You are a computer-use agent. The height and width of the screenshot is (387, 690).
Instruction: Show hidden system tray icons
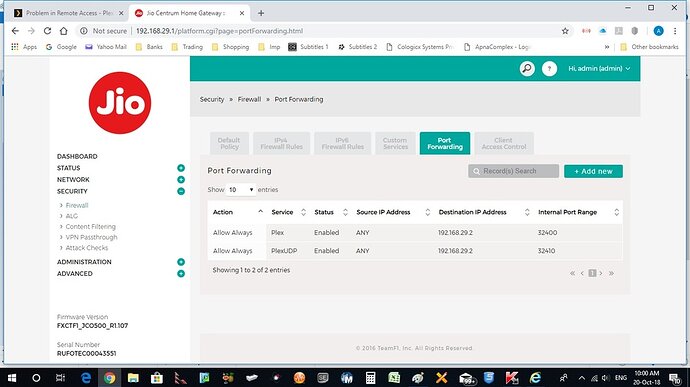(x=582, y=378)
